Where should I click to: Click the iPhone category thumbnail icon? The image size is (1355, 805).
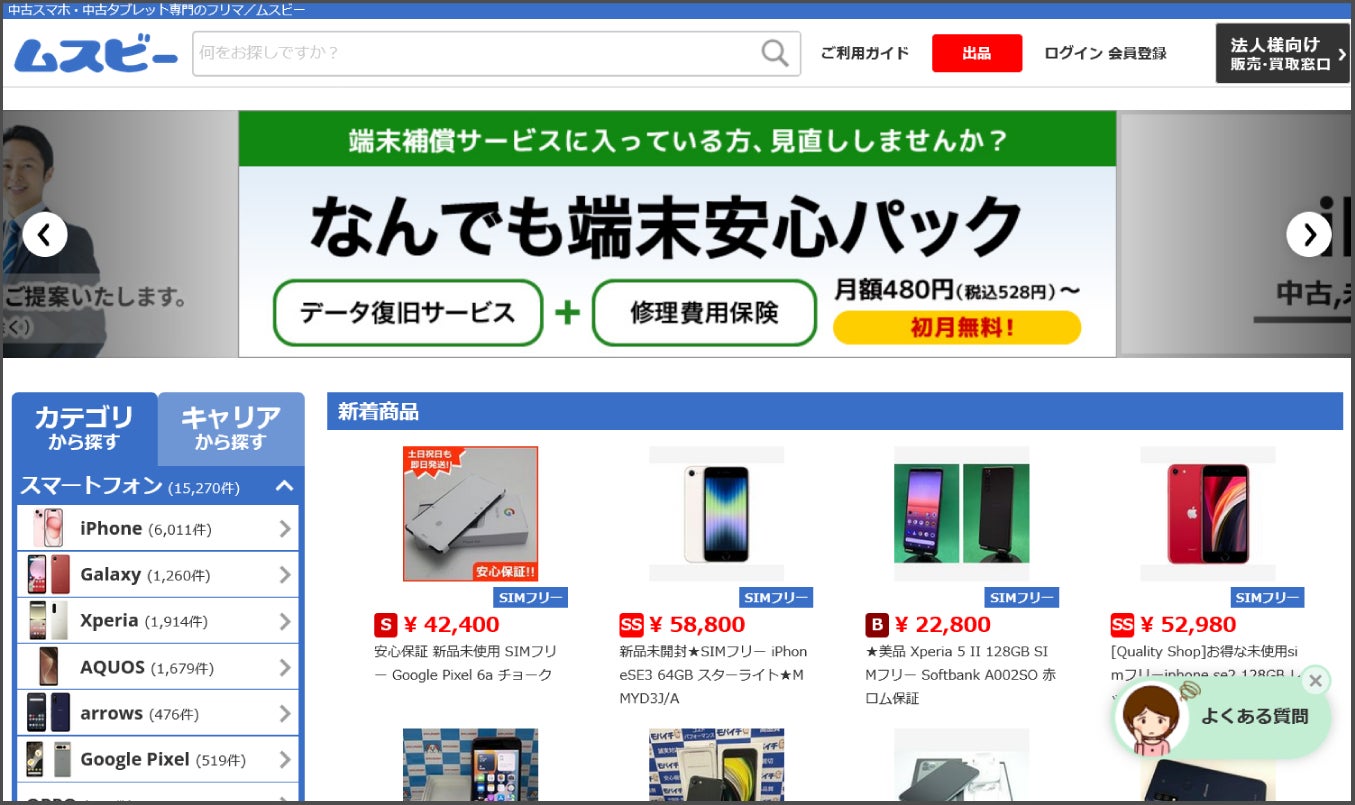(48, 528)
